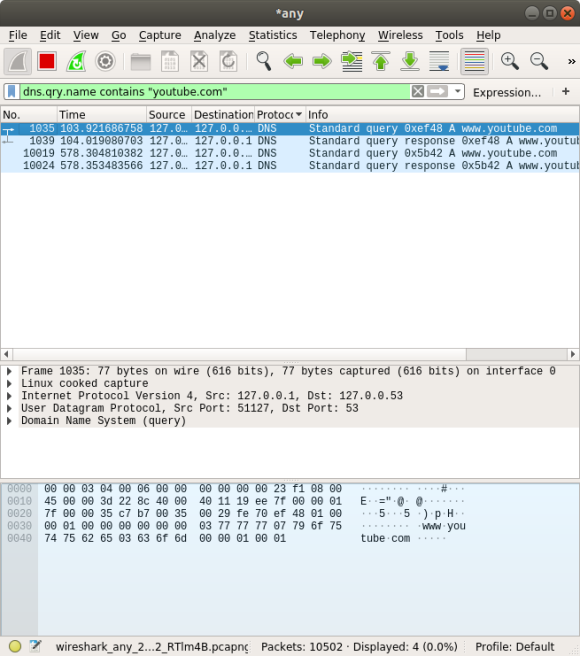Select packet 1035 DNS query row

290,128
